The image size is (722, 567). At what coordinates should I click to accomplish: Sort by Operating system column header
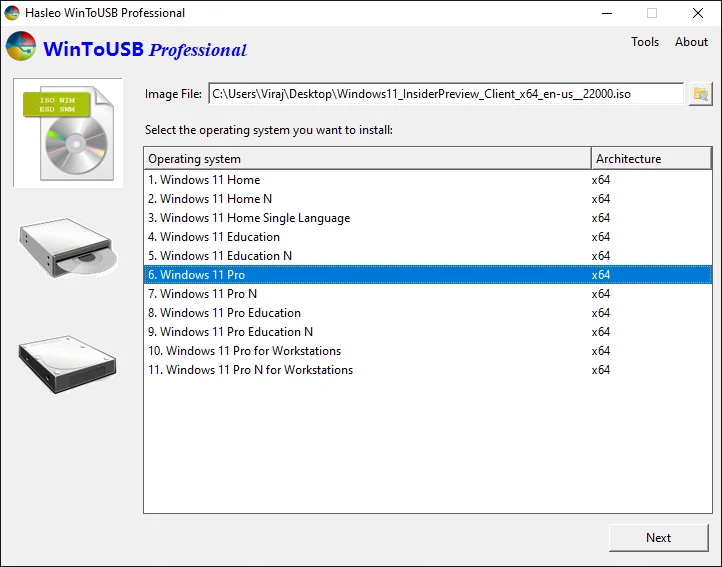[367, 159]
